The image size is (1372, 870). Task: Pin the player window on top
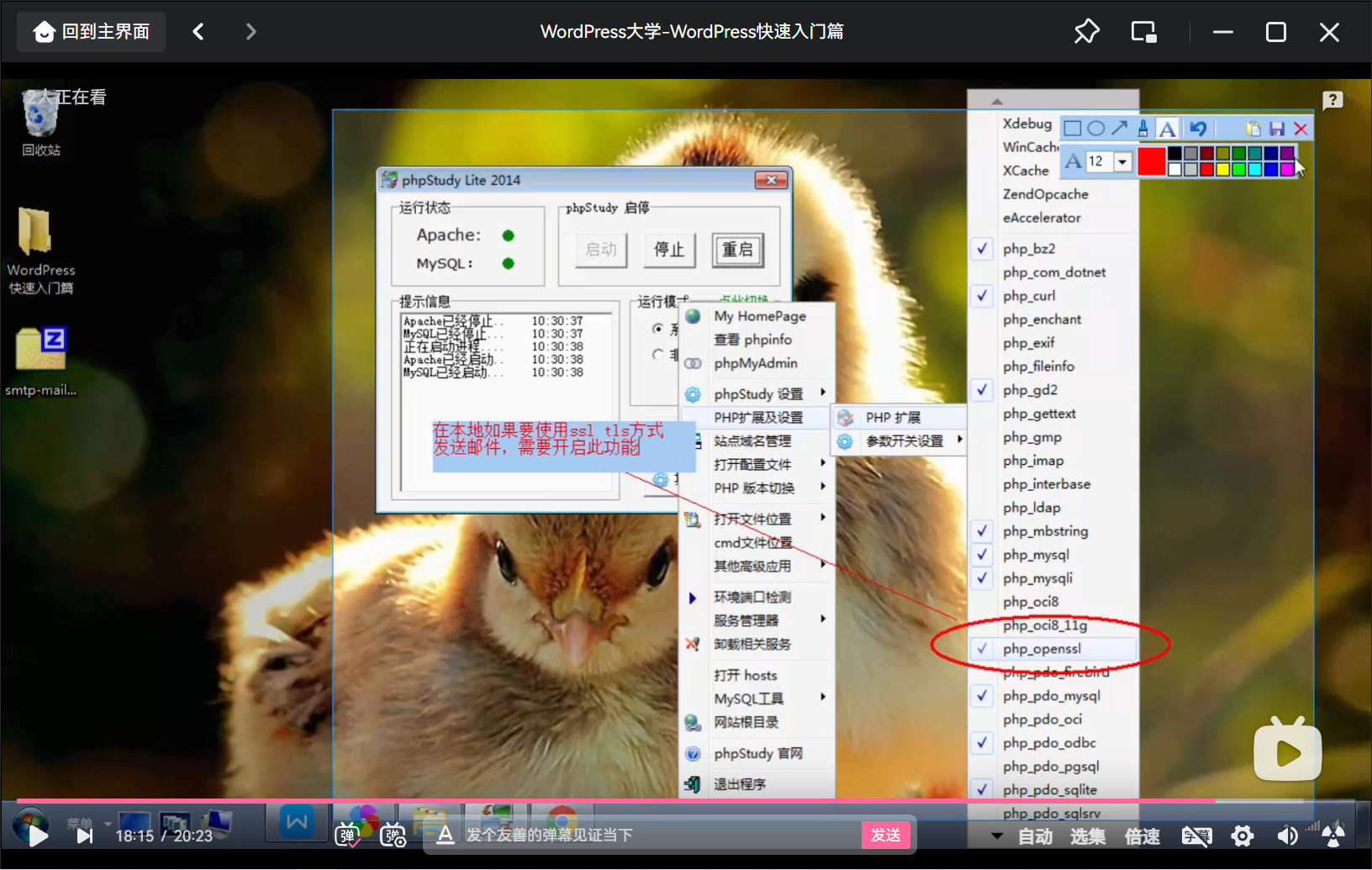click(x=1086, y=32)
